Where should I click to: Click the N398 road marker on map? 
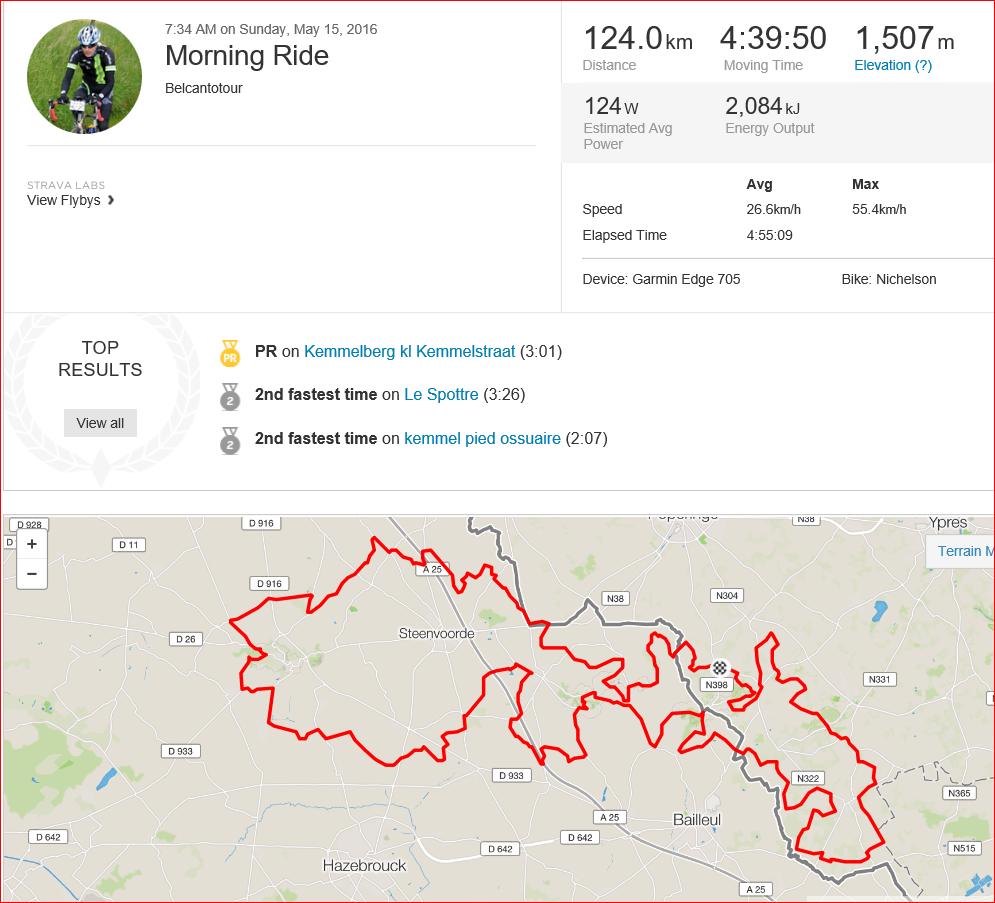click(x=717, y=685)
